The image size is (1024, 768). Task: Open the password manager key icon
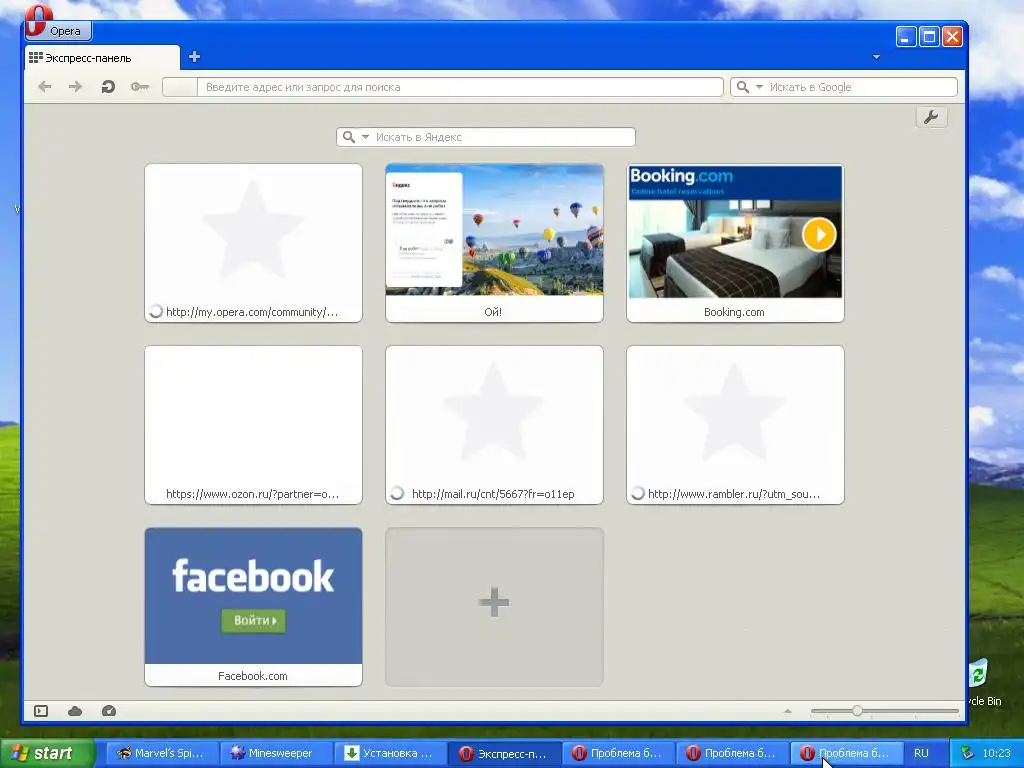140,87
